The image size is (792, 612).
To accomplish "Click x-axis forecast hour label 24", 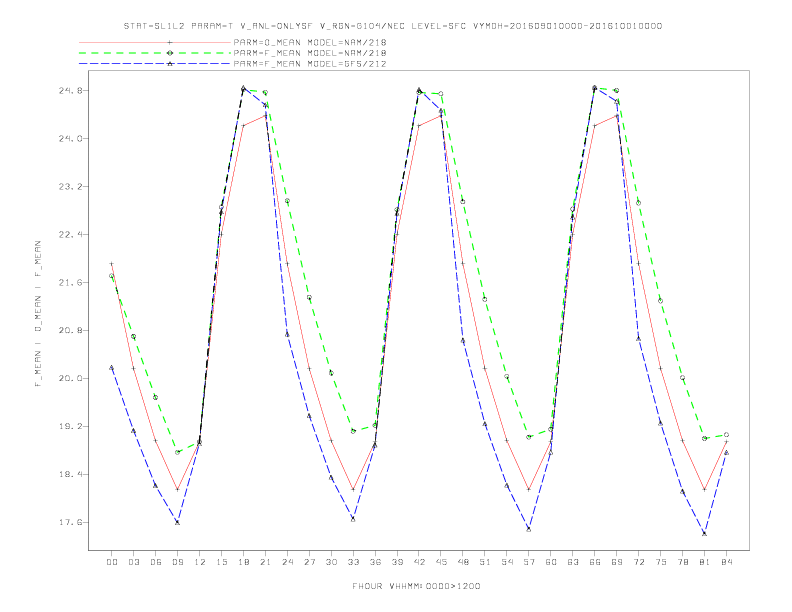I will (x=287, y=562).
